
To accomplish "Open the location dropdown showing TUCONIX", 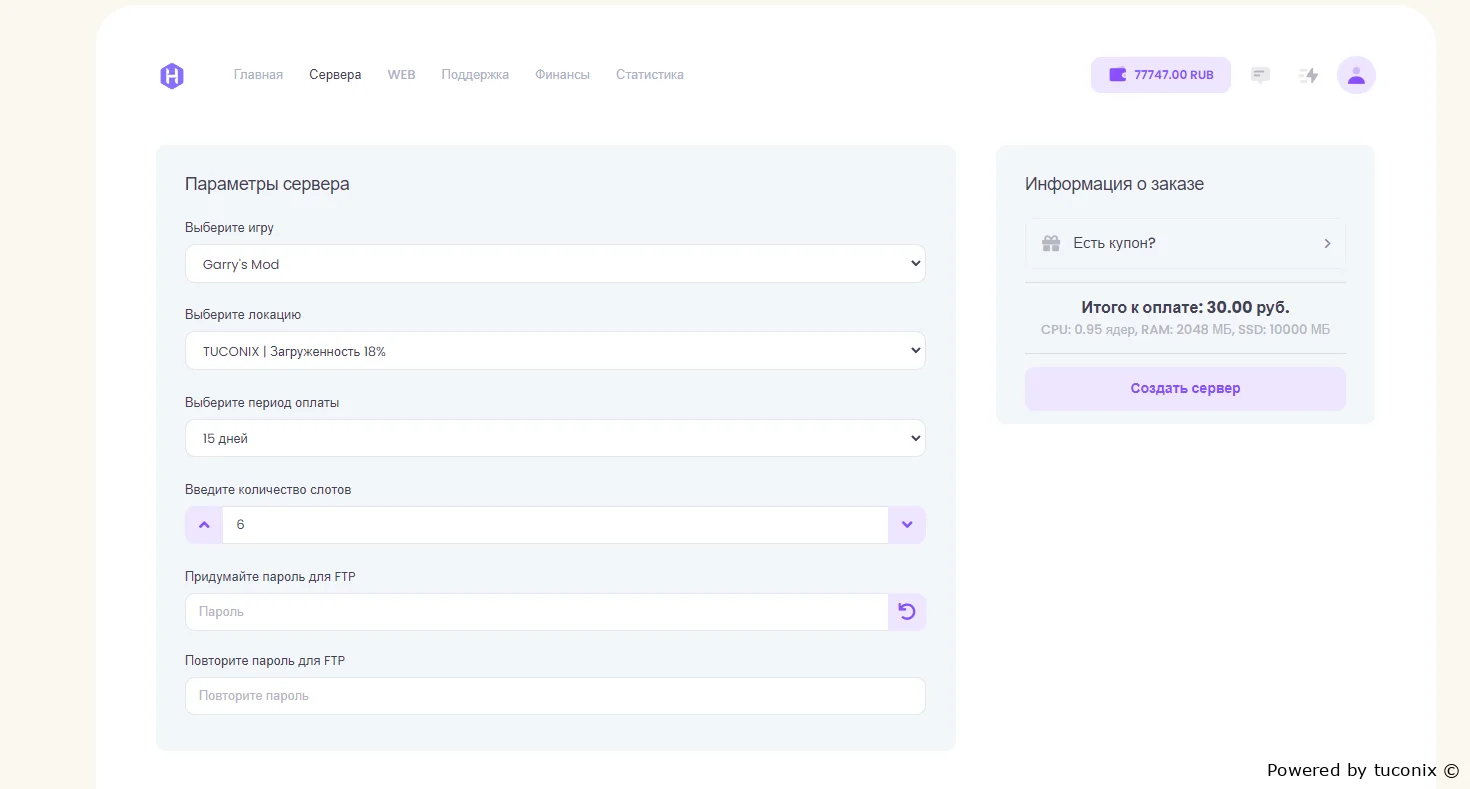I will point(555,351).
